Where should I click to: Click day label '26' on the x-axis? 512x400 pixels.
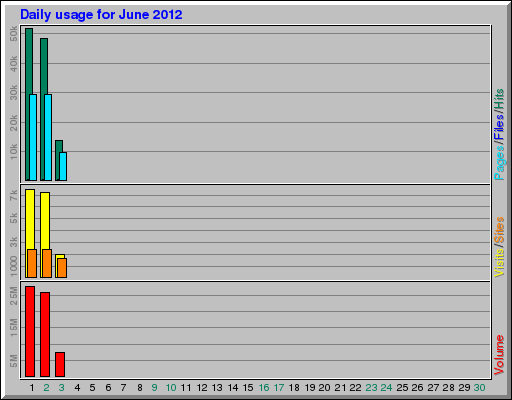coord(417,388)
